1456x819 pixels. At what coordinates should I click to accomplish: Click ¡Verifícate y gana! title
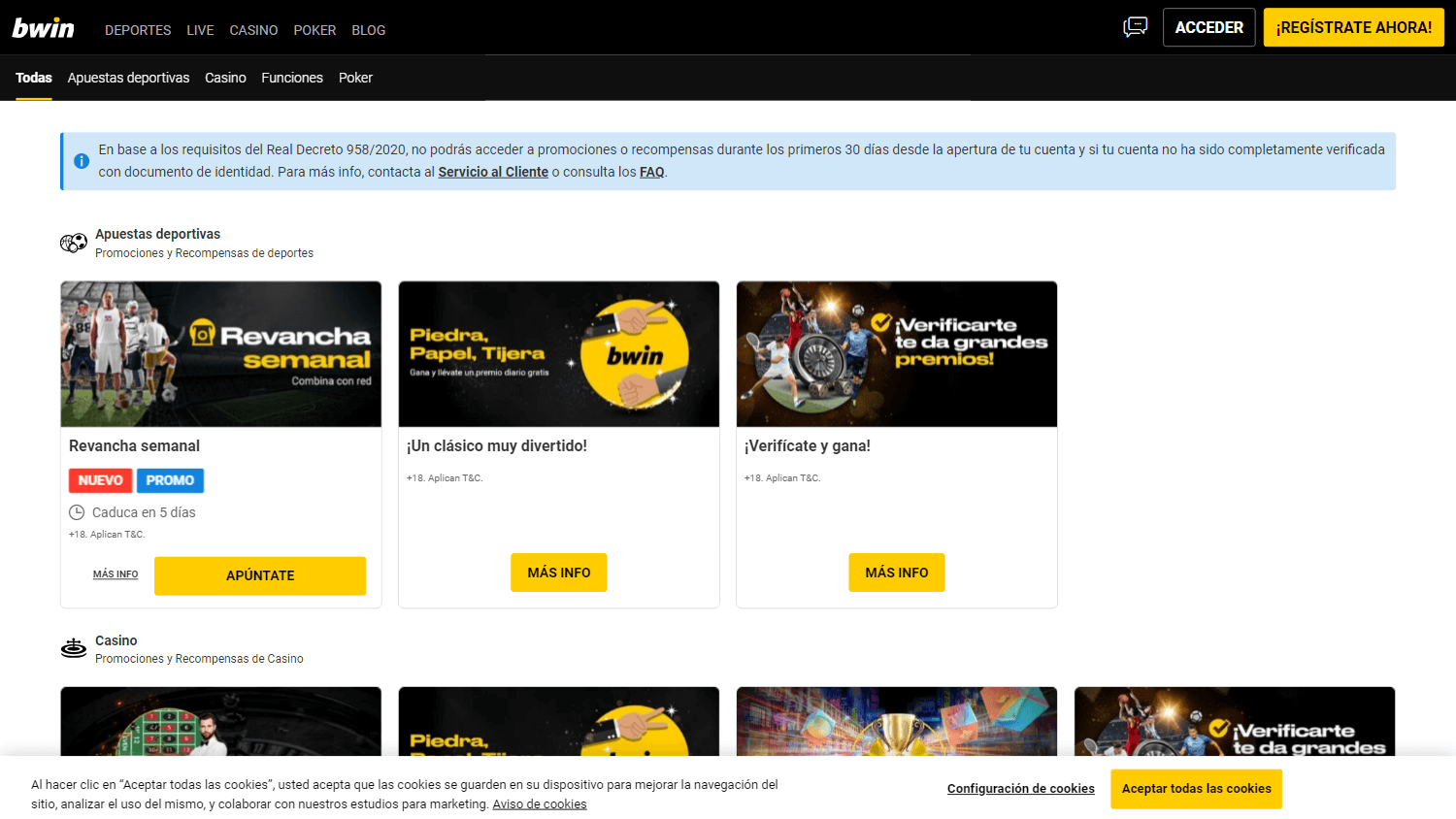pos(808,446)
